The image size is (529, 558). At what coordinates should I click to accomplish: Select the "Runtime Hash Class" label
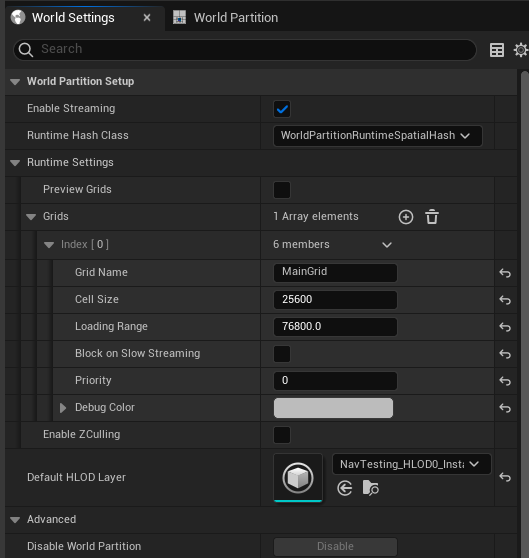(78, 135)
